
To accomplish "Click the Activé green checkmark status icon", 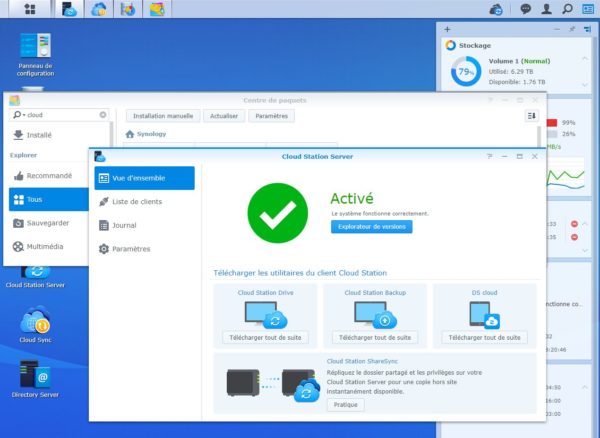I will pyautogui.click(x=277, y=213).
